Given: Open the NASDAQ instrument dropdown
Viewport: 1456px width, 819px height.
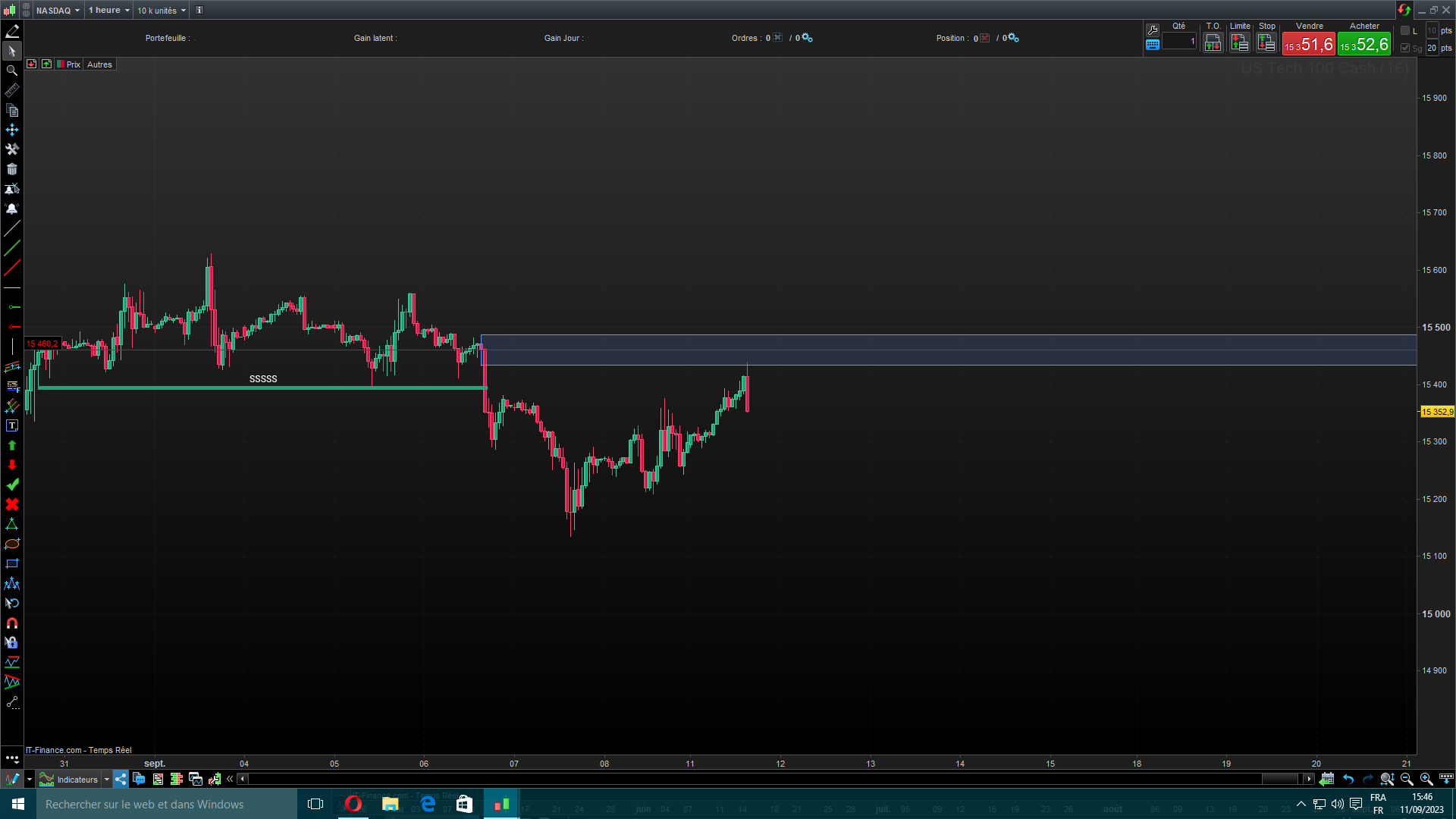Looking at the screenshot, I should [58, 11].
